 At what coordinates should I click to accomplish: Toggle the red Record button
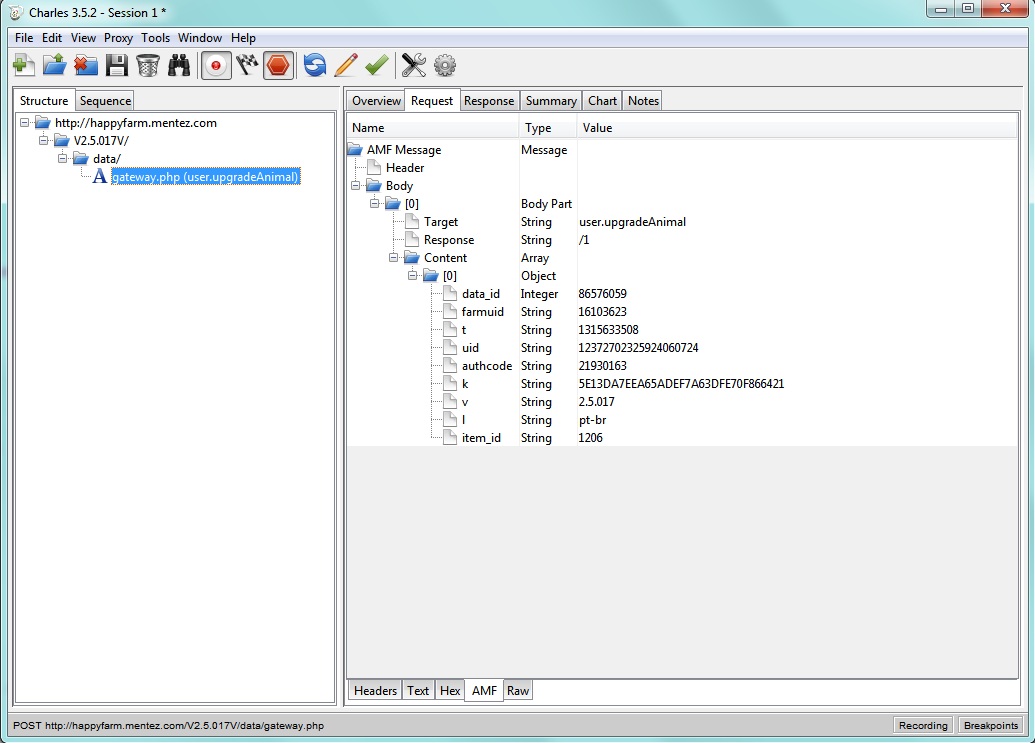point(216,65)
